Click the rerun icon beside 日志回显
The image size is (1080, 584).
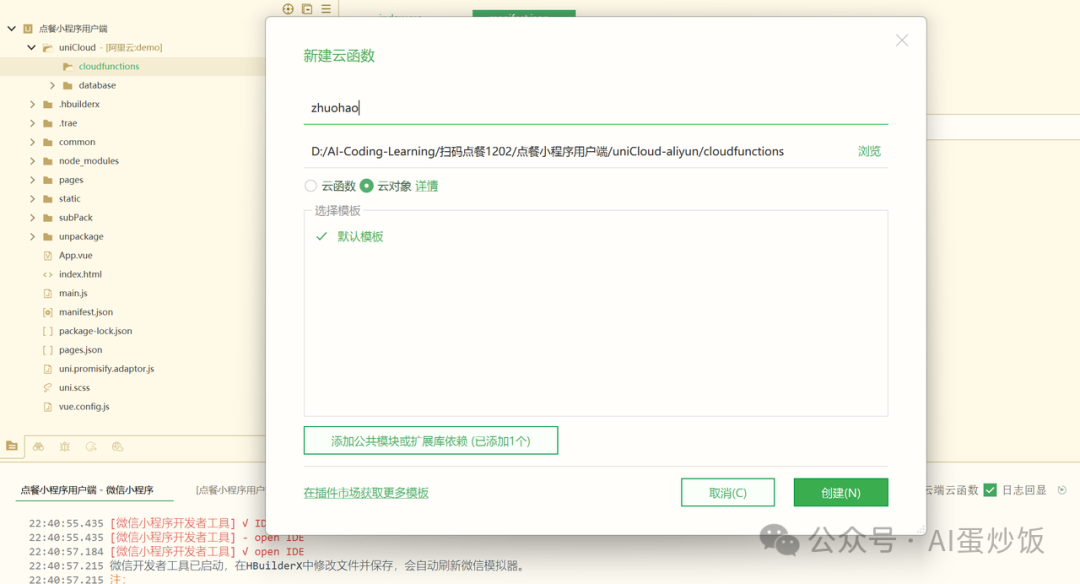(x=1062, y=489)
